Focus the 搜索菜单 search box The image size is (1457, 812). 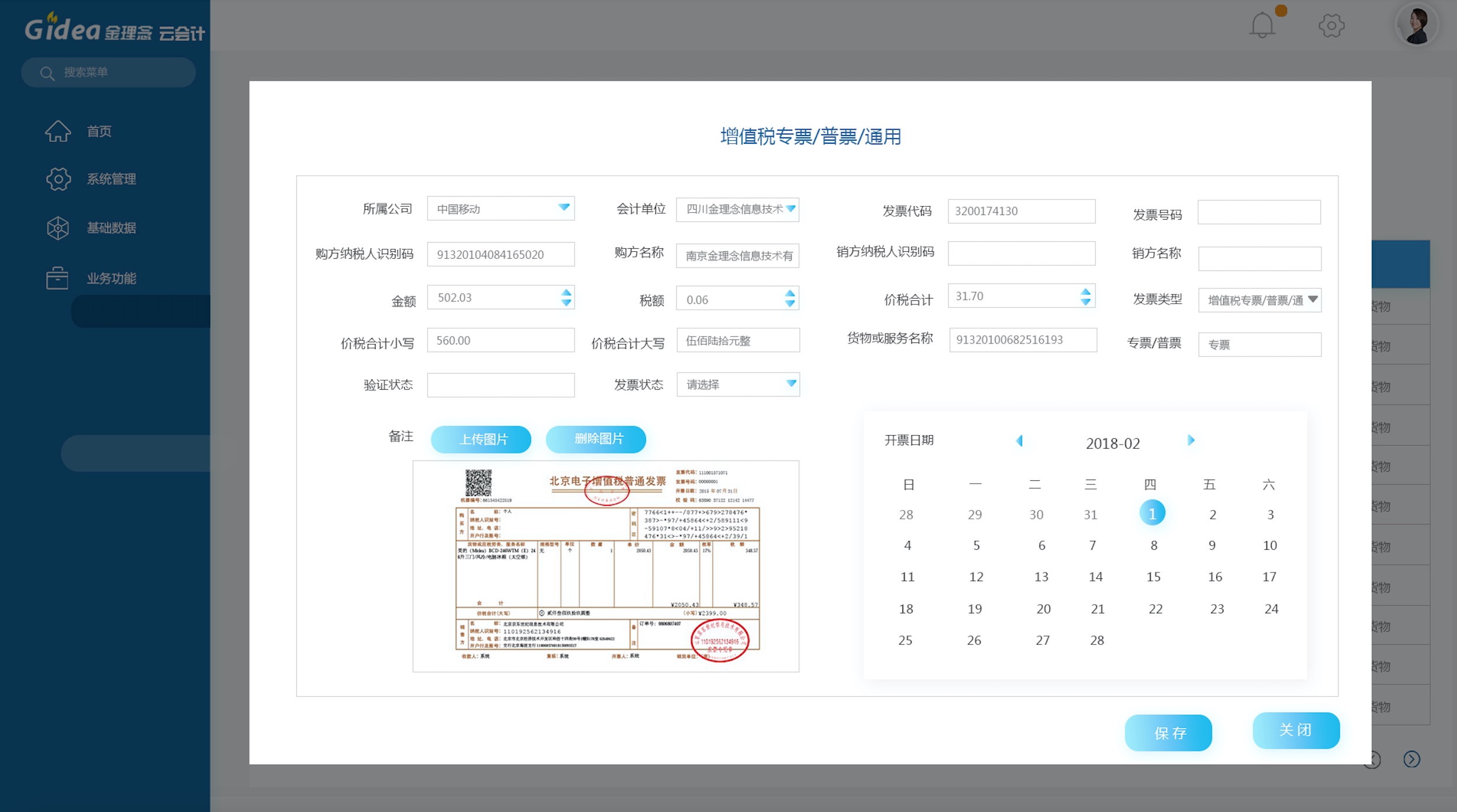[x=108, y=72]
